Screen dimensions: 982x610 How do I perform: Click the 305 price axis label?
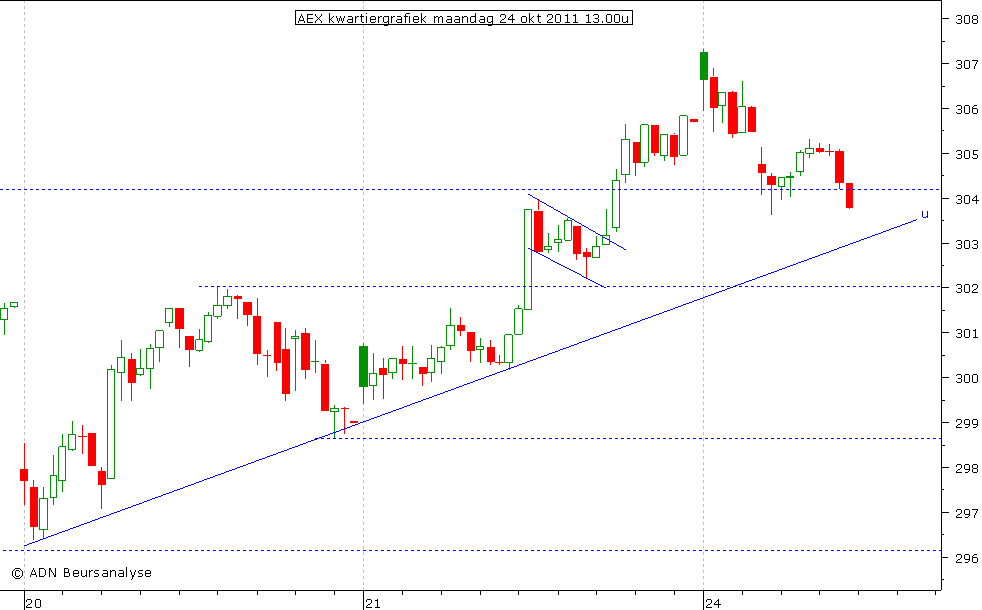point(966,154)
